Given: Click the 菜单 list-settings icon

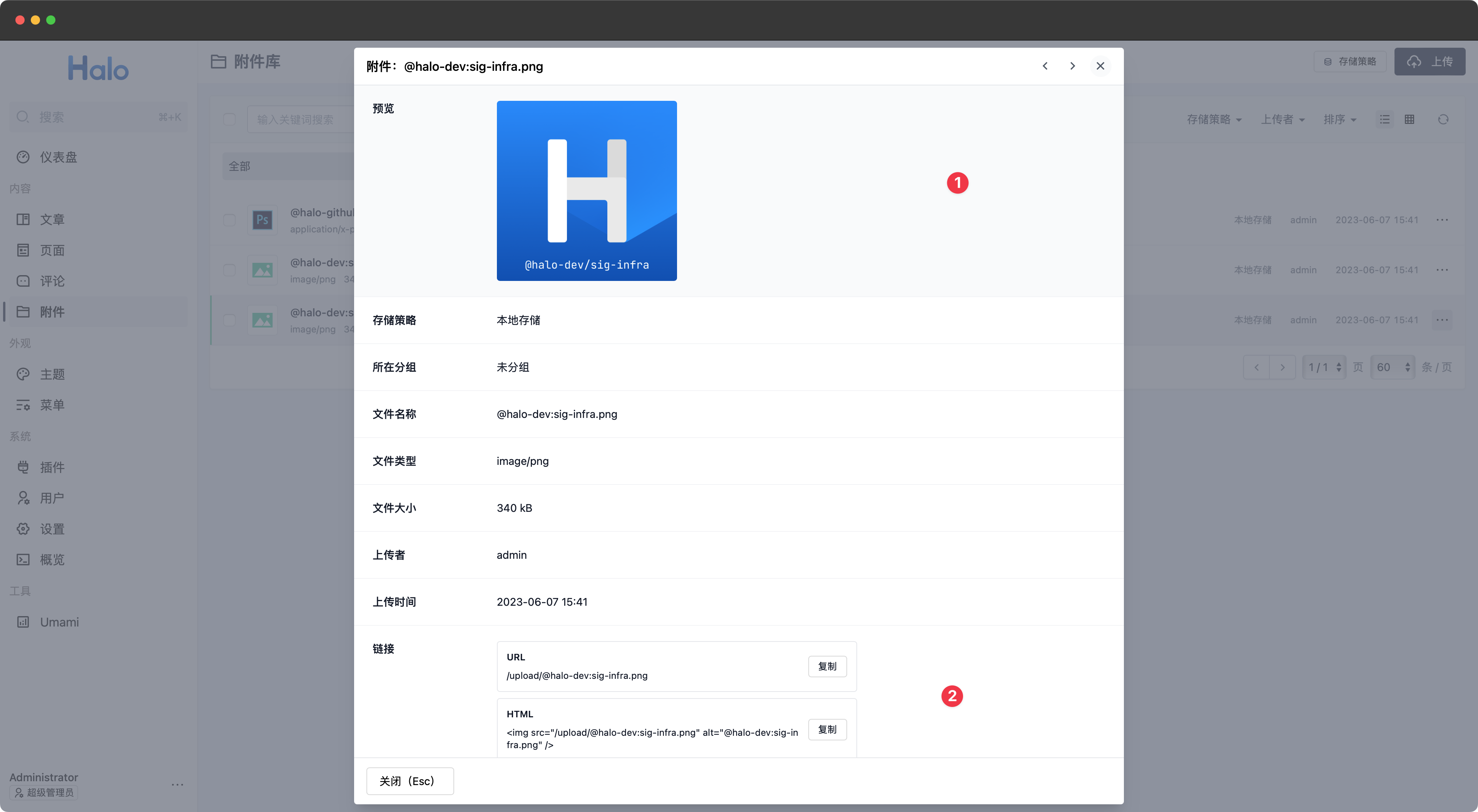Looking at the screenshot, I should (x=23, y=404).
